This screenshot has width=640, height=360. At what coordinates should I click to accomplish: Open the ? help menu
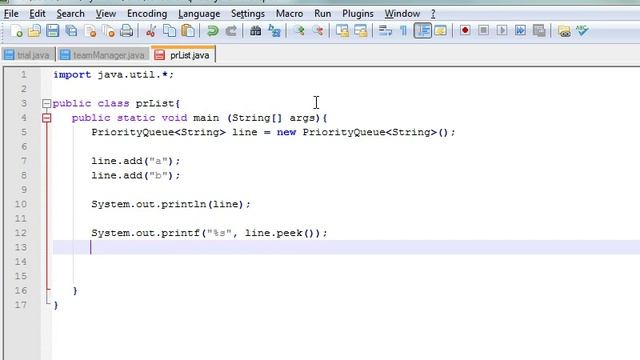(x=433, y=13)
